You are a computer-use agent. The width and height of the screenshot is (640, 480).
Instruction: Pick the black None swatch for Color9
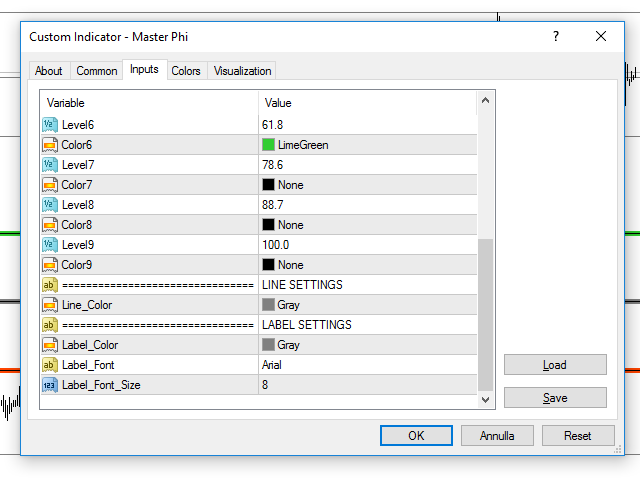point(268,265)
